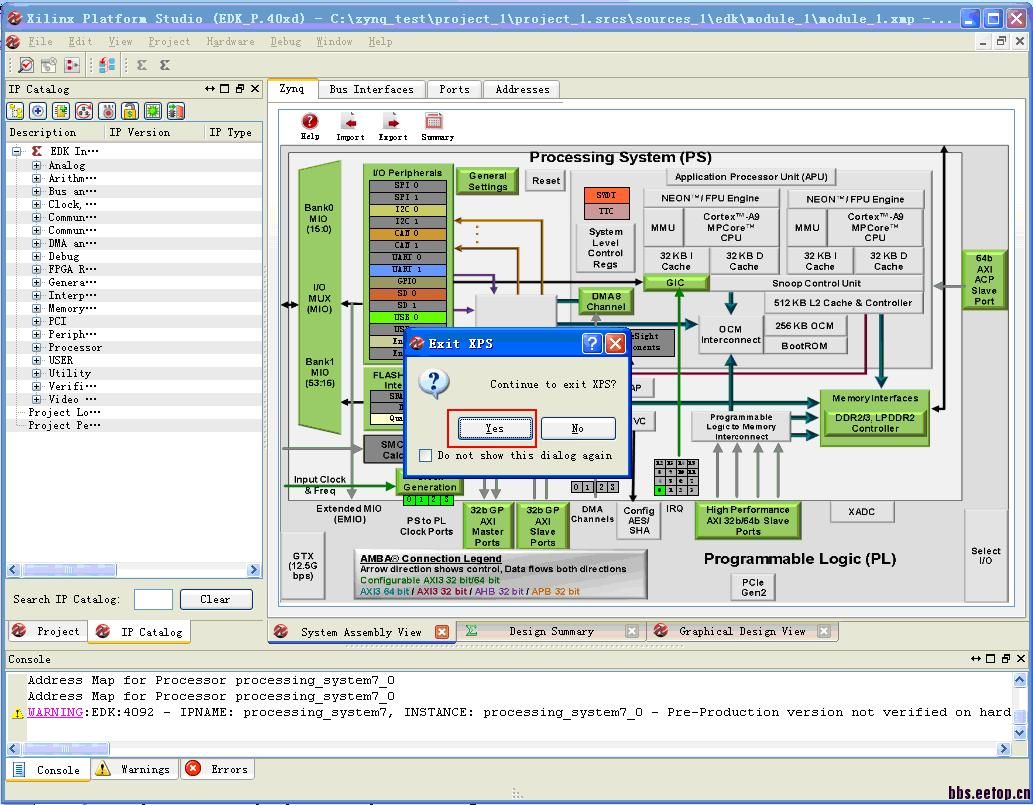Expand the Debug category node
The image size is (1033, 805).
pyautogui.click(x=36, y=257)
